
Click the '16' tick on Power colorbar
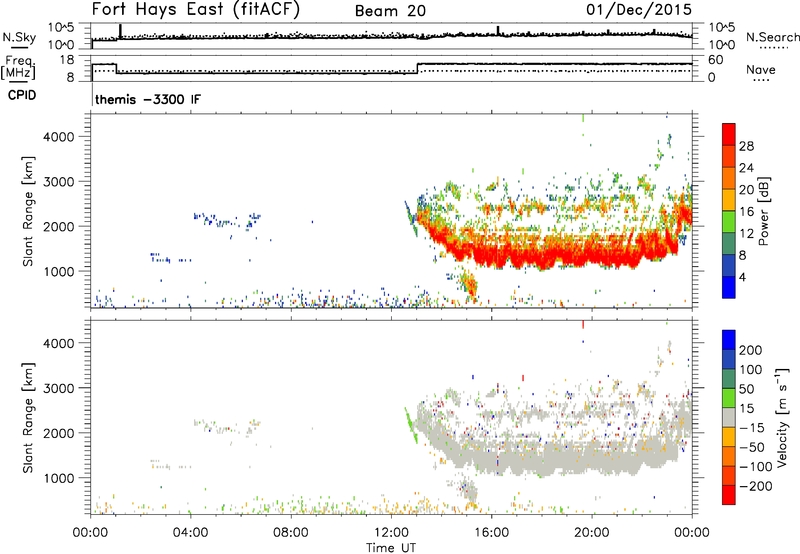click(746, 212)
